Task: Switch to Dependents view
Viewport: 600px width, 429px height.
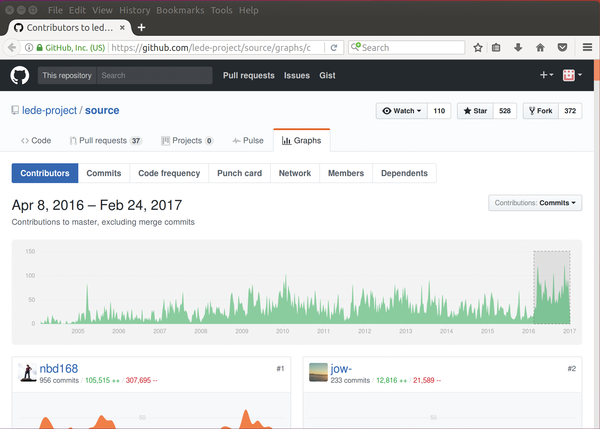Action: 404,173
